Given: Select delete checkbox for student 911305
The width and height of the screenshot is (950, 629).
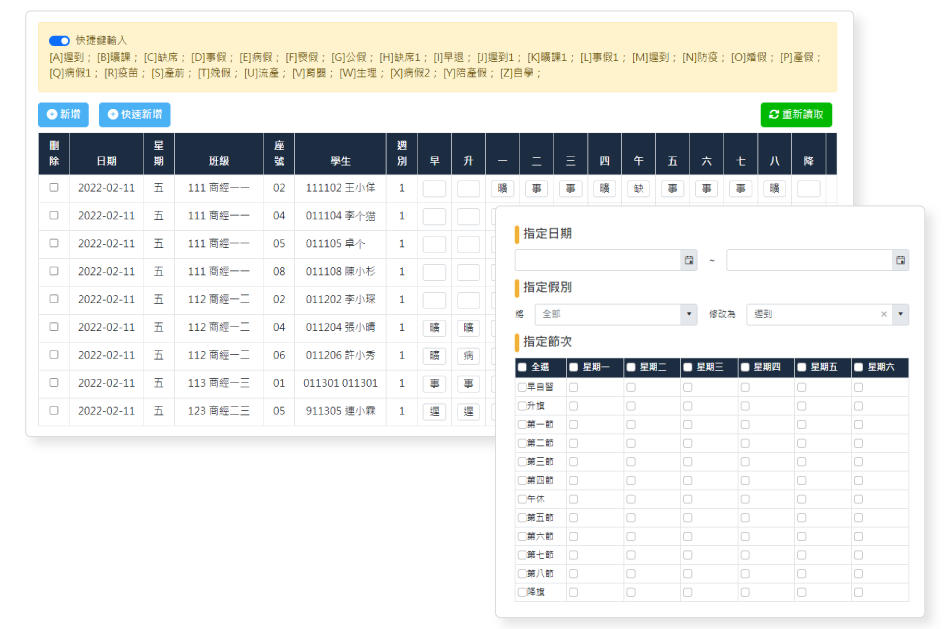Looking at the screenshot, I should coord(54,411).
